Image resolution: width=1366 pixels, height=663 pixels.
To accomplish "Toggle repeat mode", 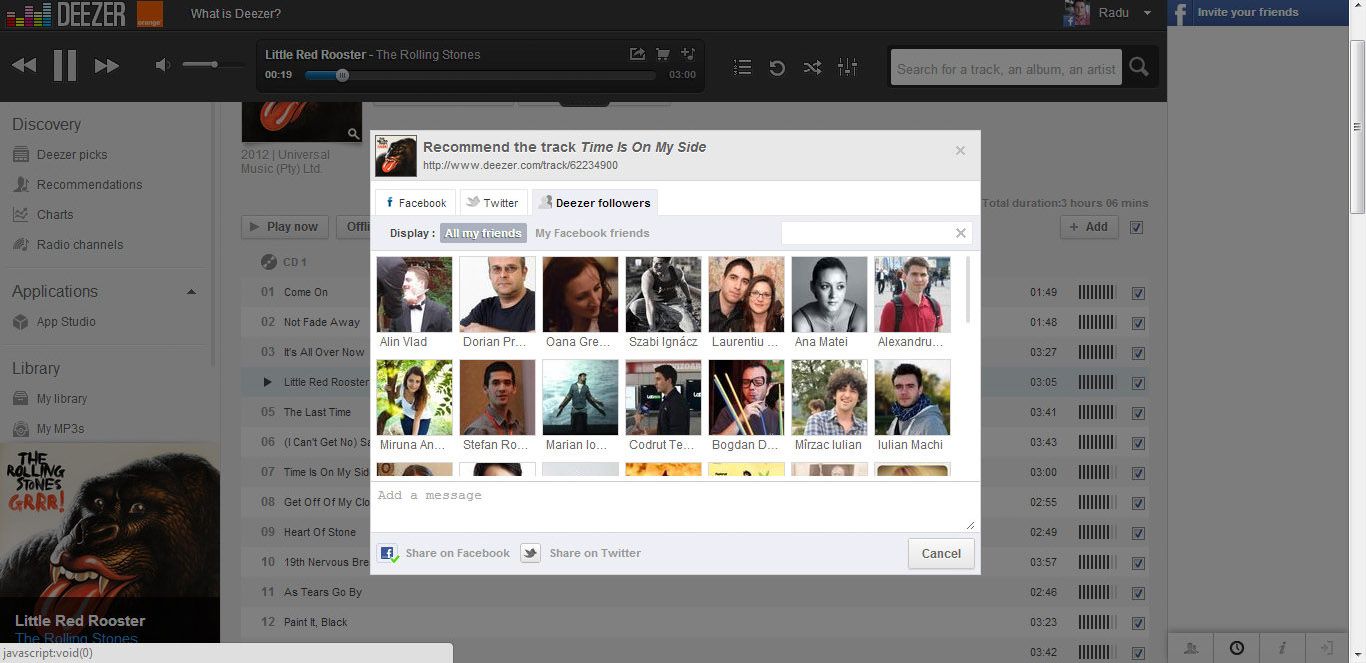I will 777,67.
